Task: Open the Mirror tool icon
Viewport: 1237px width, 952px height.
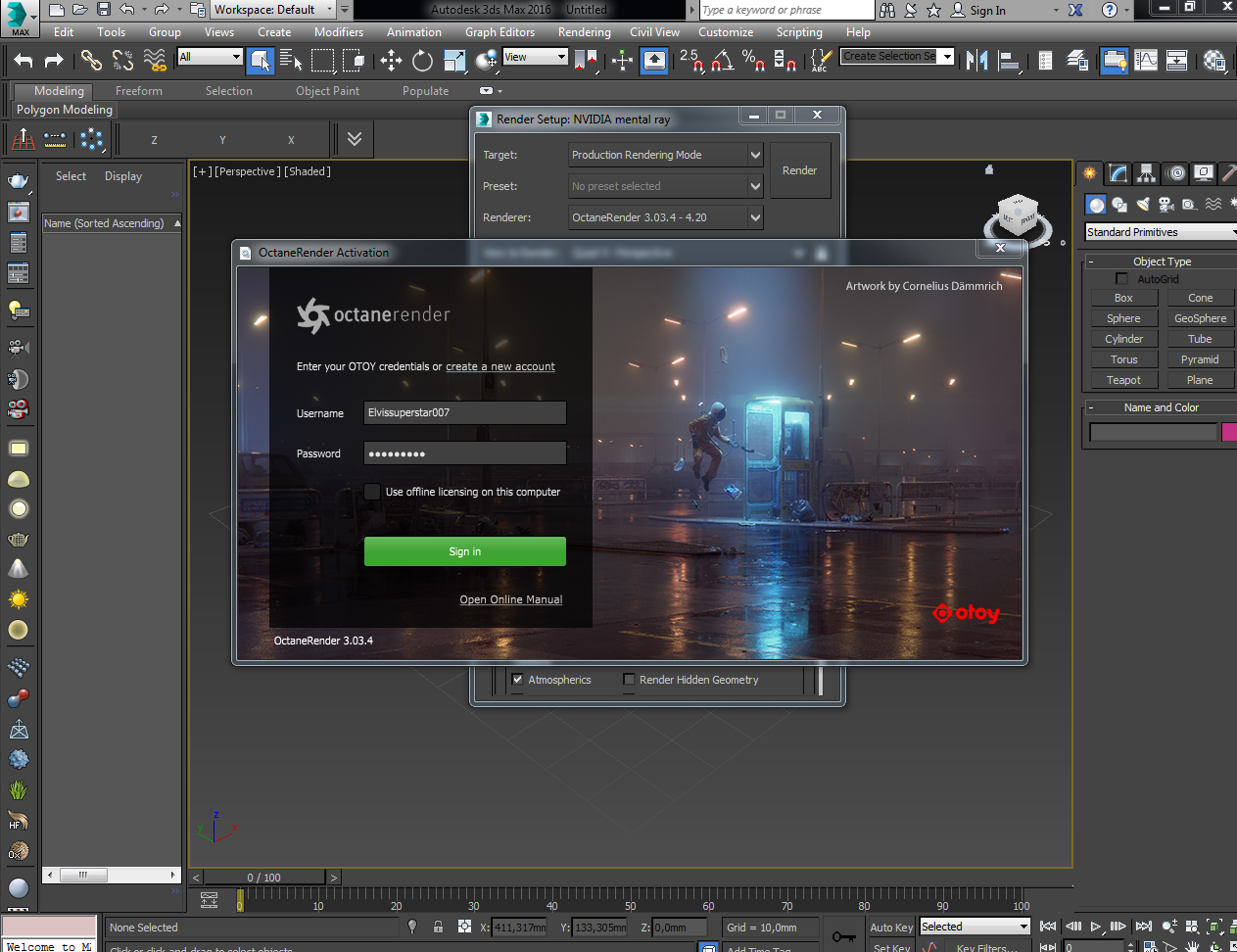Action: [976, 61]
